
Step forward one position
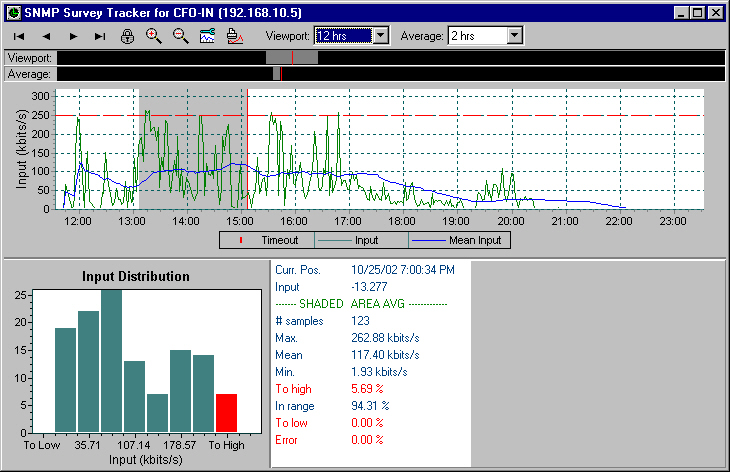(73, 36)
